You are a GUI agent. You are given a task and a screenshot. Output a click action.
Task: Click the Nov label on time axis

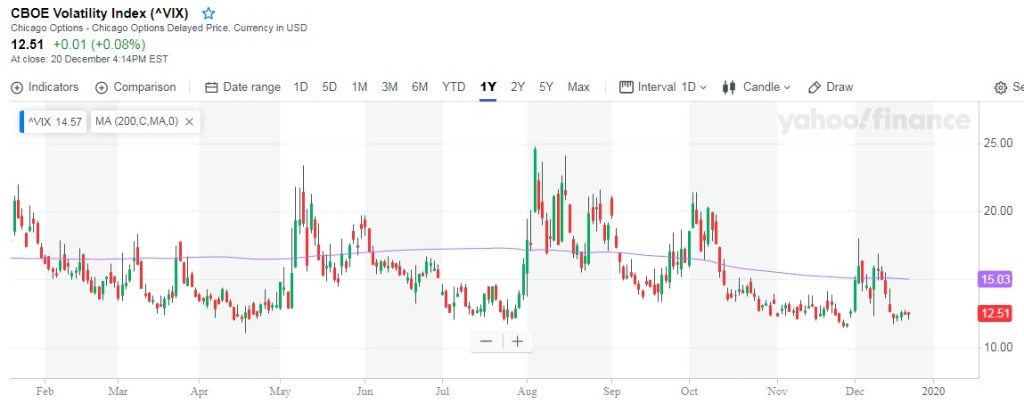pyautogui.click(x=777, y=392)
